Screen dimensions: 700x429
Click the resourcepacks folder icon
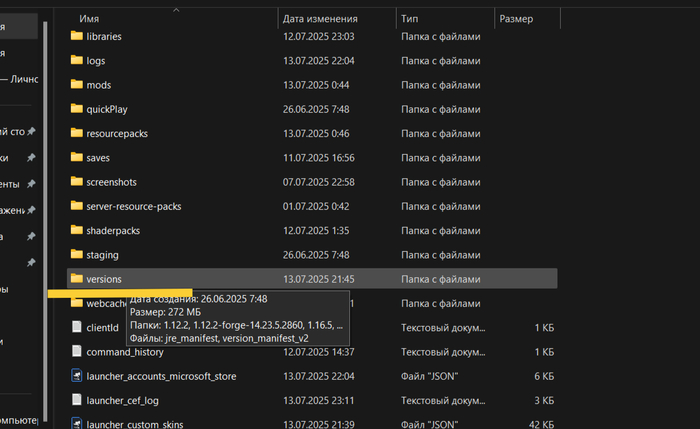coord(76,133)
